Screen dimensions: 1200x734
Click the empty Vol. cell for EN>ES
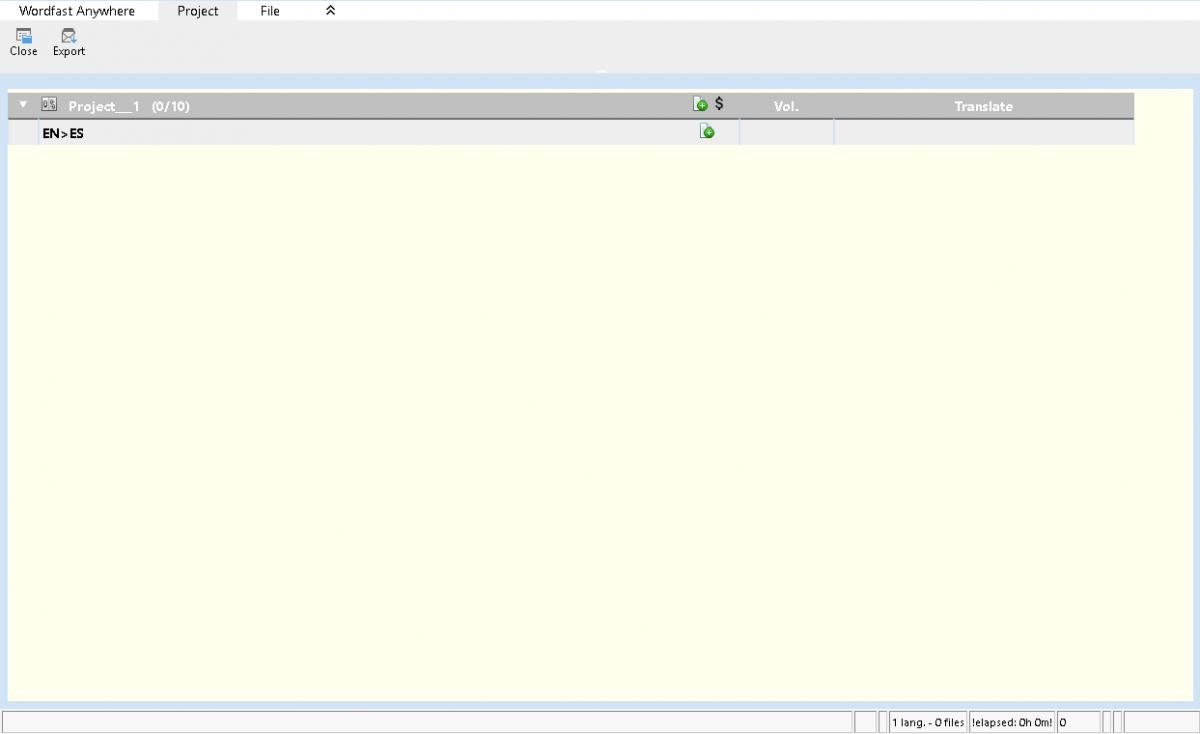(786, 133)
